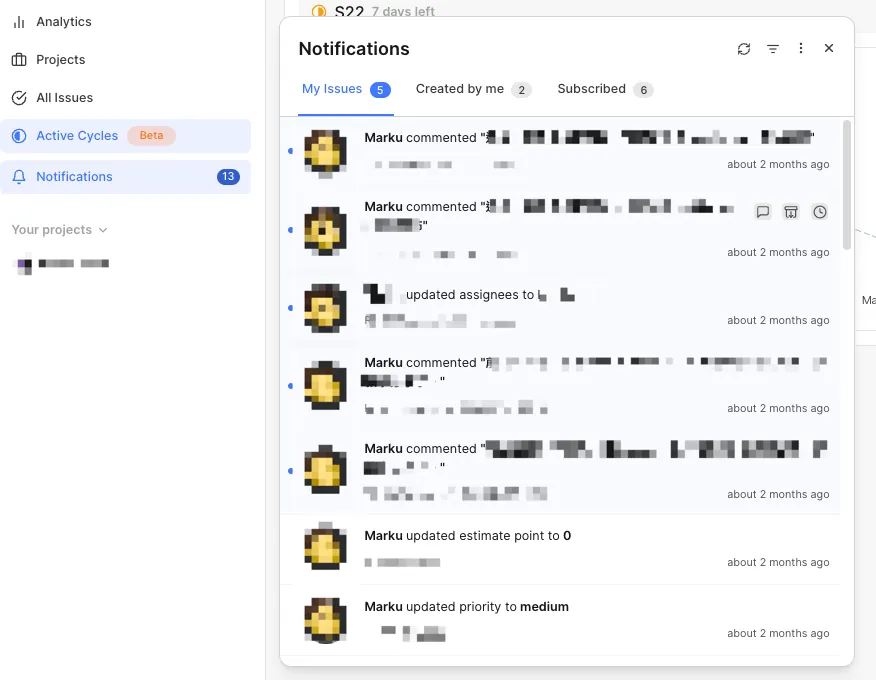This screenshot has width=876, height=680.
Task: Refresh the notifications list
Action: point(743,49)
